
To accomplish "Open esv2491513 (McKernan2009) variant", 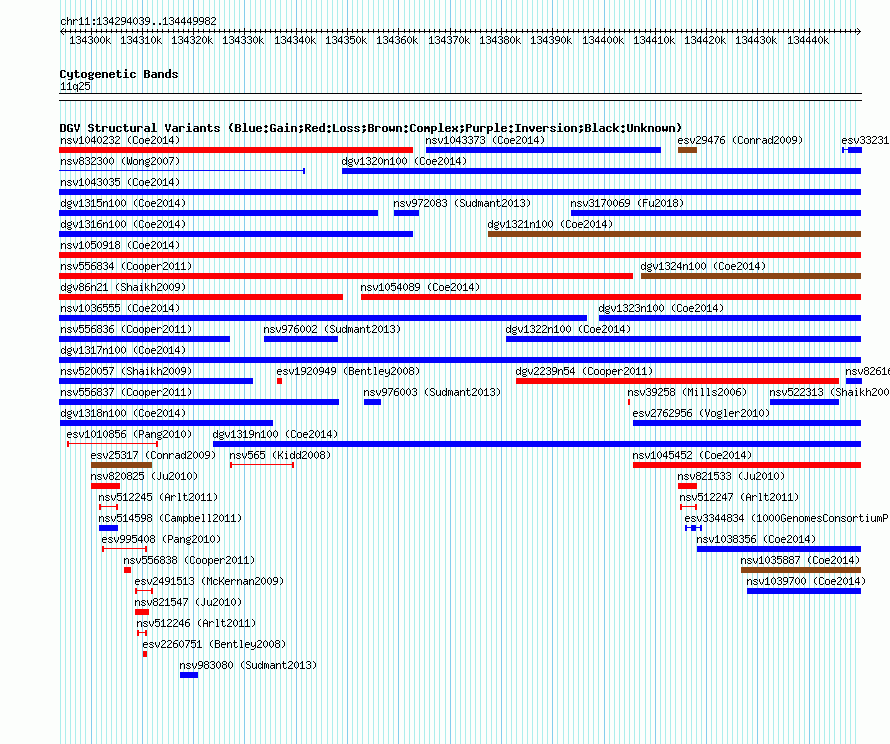I will coord(144,591).
